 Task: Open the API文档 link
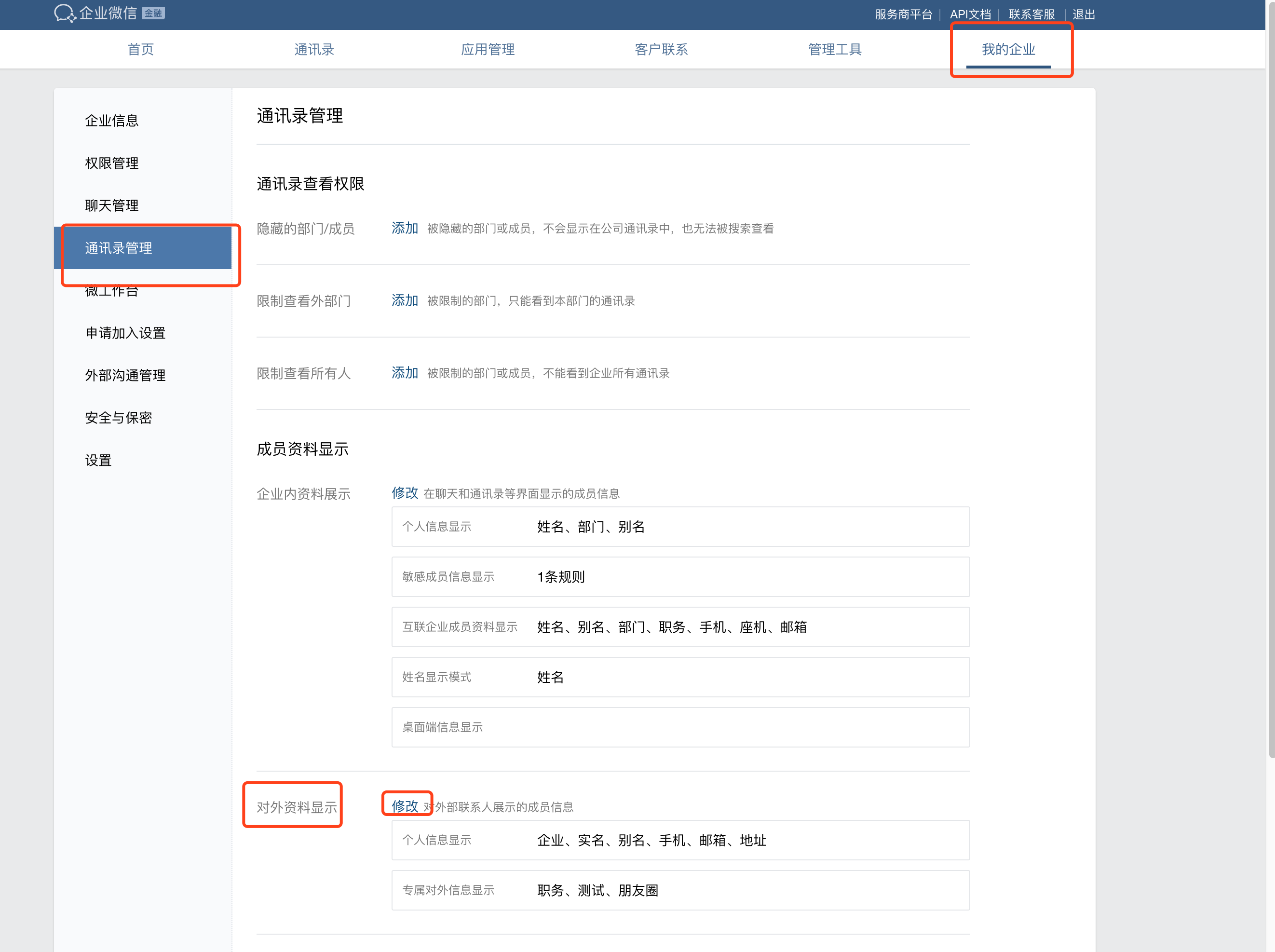970,14
